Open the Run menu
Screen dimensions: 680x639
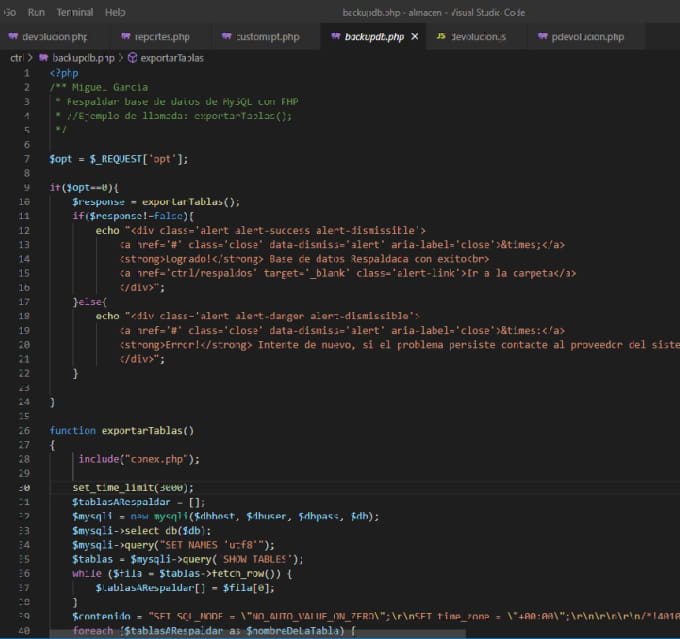(36, 12)
